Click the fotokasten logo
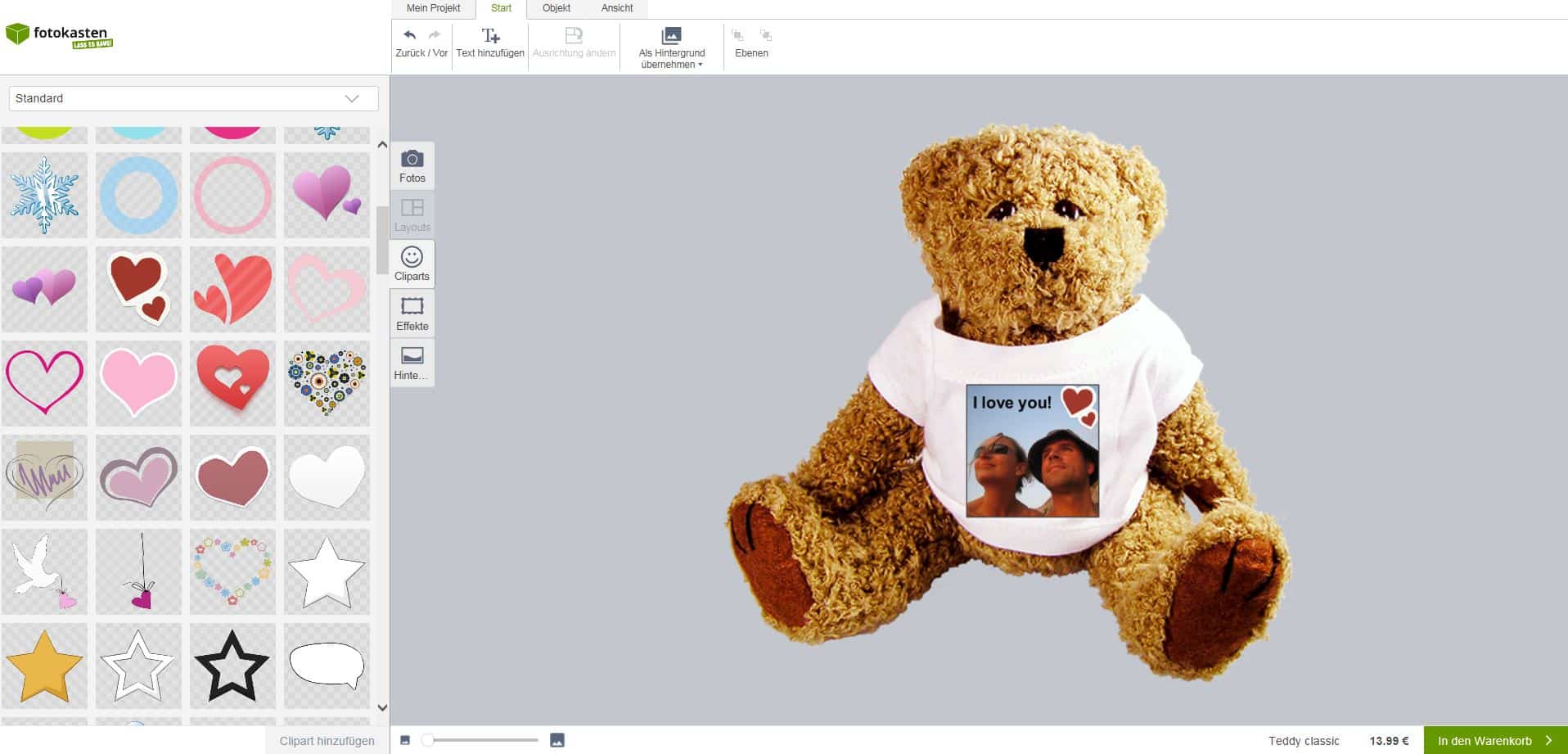 (59, 35)
